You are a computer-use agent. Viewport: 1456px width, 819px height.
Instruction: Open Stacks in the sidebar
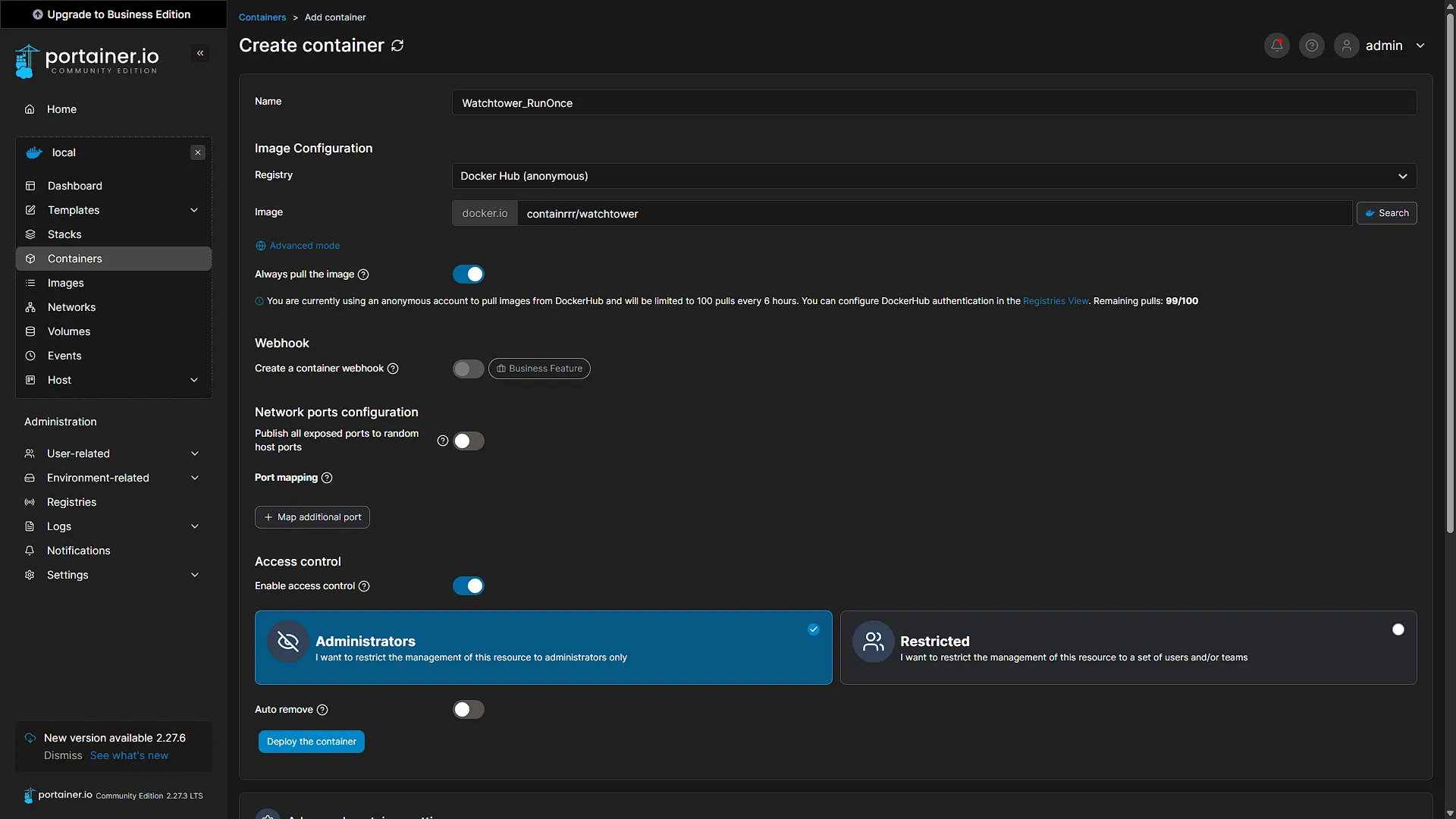[114, 234]
